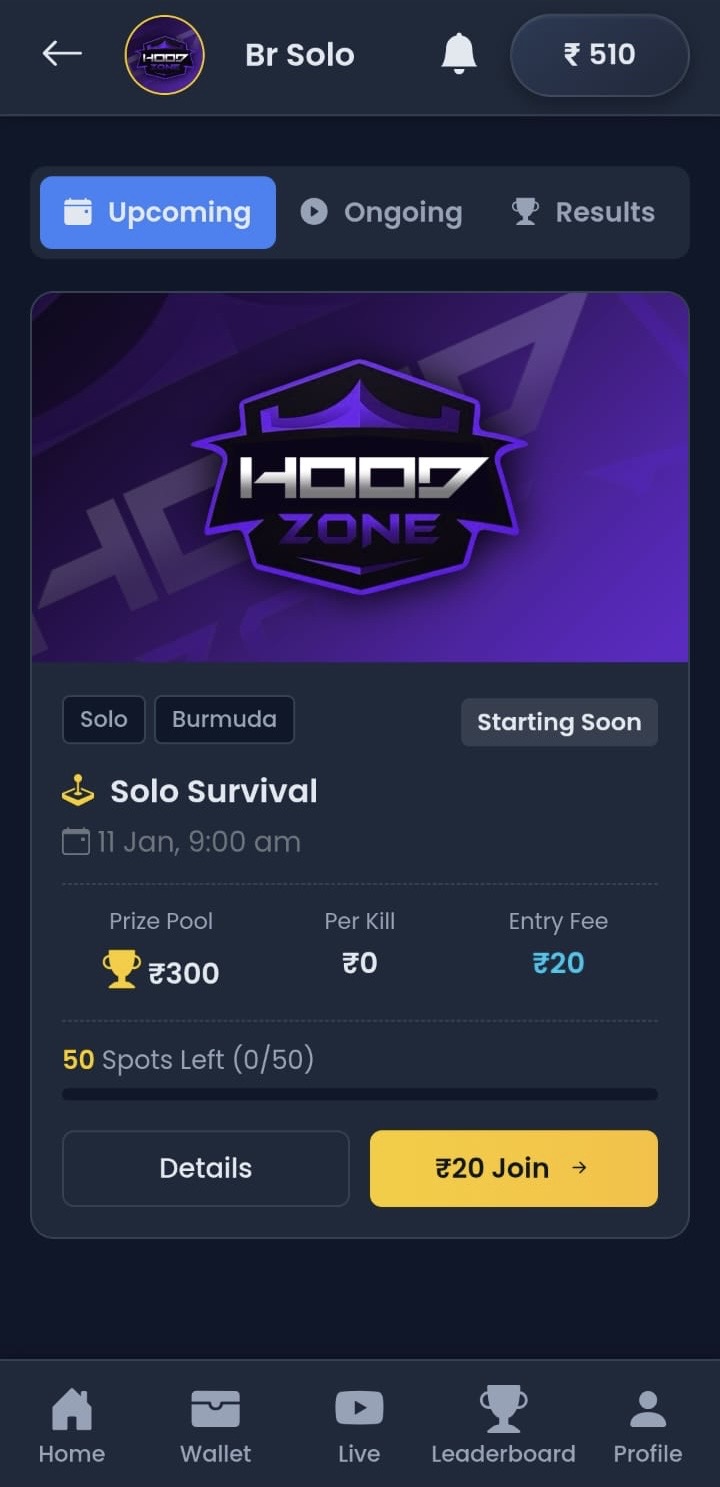Viewport: 720px width, 1487px height.
Task: Open the Live streams section
Action: [x=359, y=1426]
